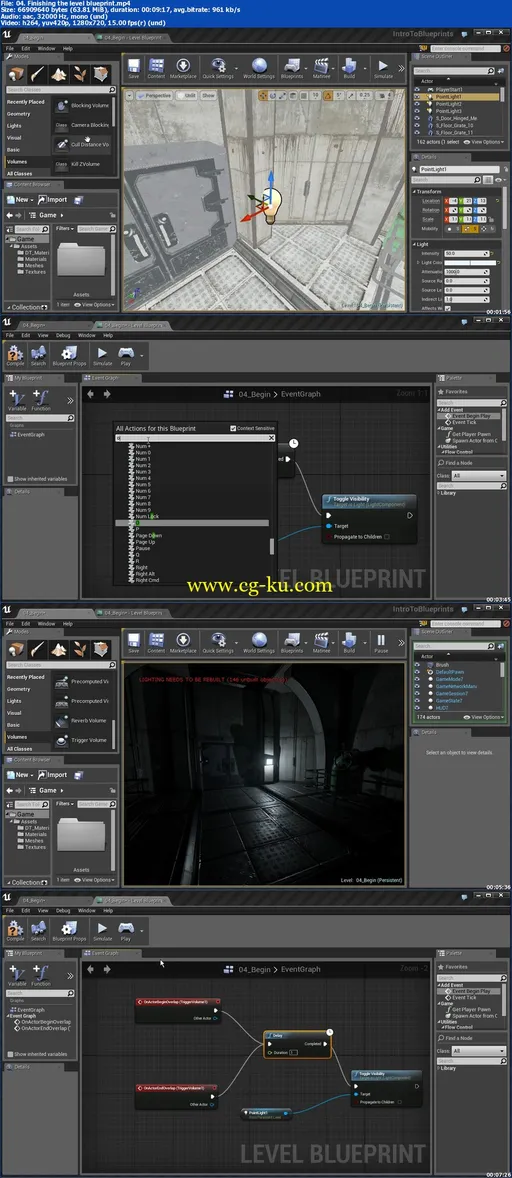Add a new Function in 00:03:45 My Blueprint
The height and width of the screenshot is (1178, 512).
point(41,400)
